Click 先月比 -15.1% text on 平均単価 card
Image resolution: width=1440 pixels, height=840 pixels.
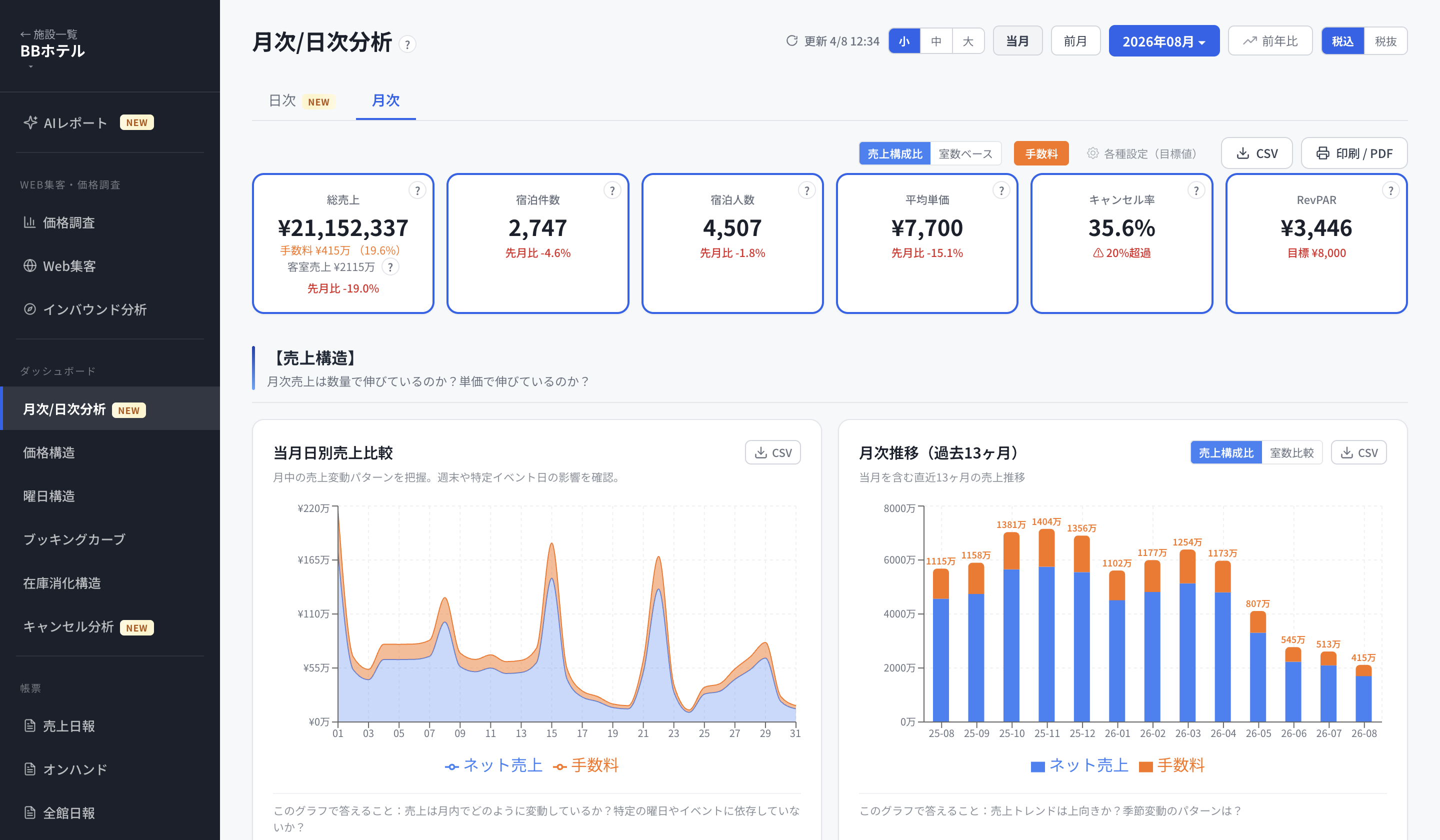(927, 253)
